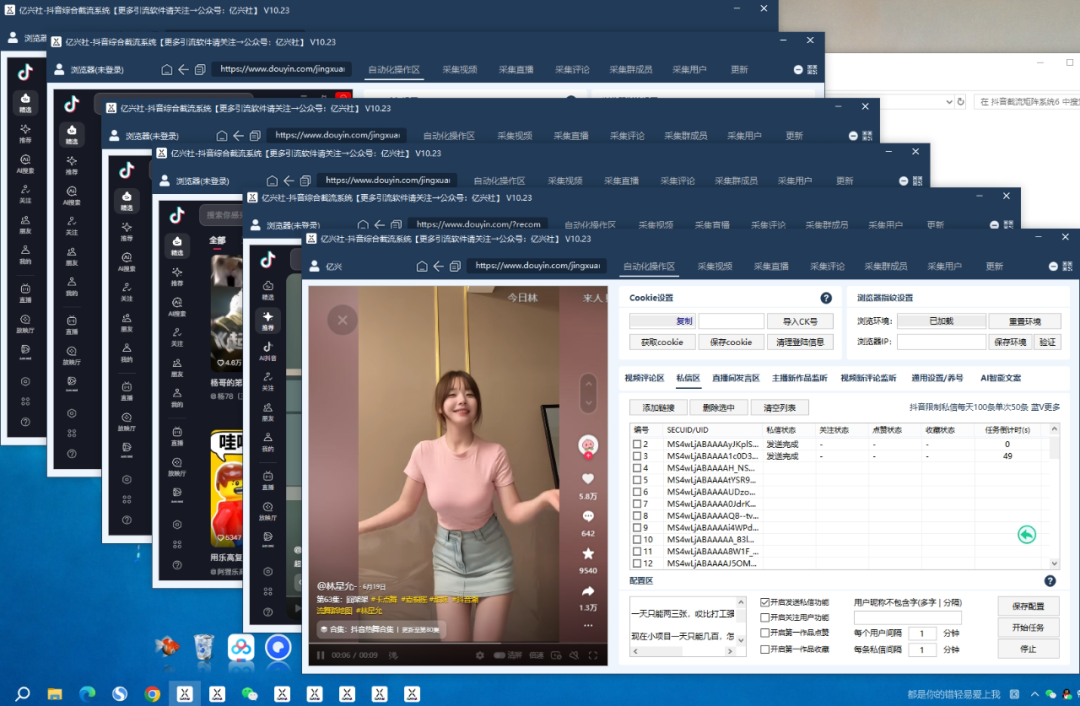Enable checkbox for list row 4
Image resolution: width=1080 pixels, height=706 pixels.
[x=637, y=468]
